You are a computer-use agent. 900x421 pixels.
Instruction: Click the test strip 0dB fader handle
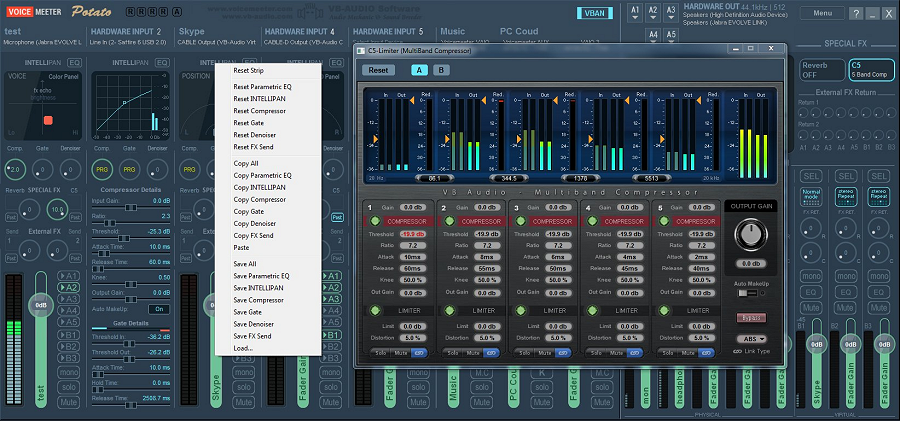[41, 305]
